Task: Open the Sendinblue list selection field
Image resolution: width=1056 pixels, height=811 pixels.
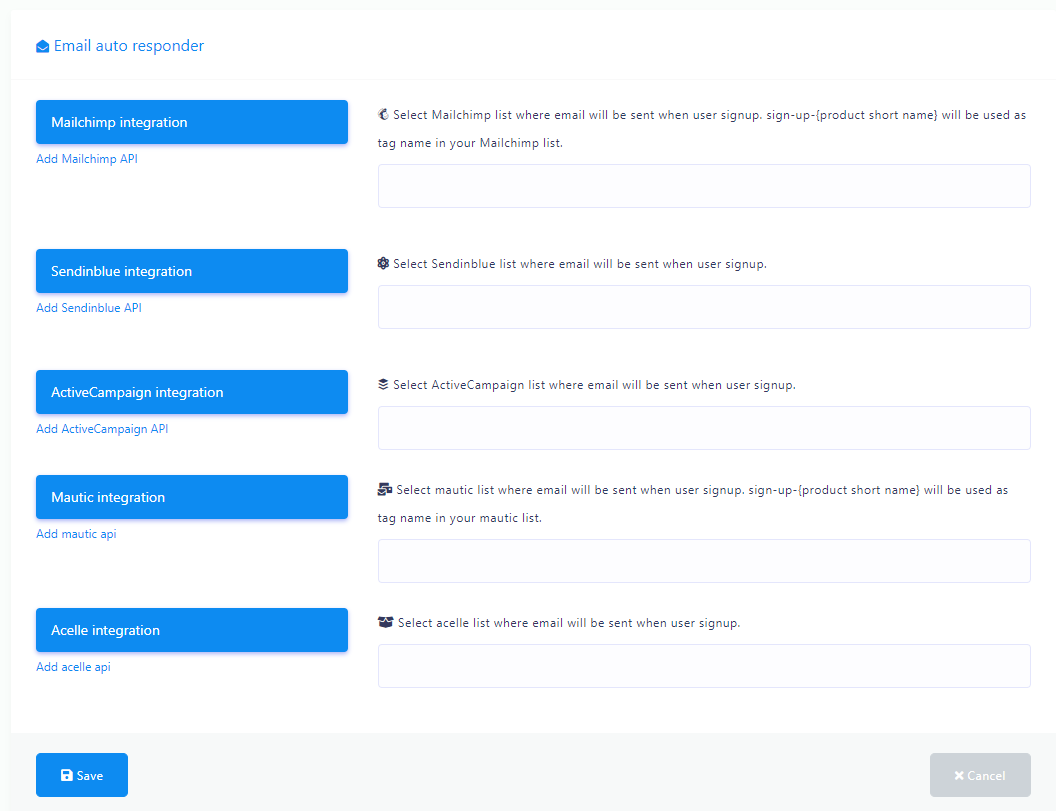Action: tap(704, 307)
